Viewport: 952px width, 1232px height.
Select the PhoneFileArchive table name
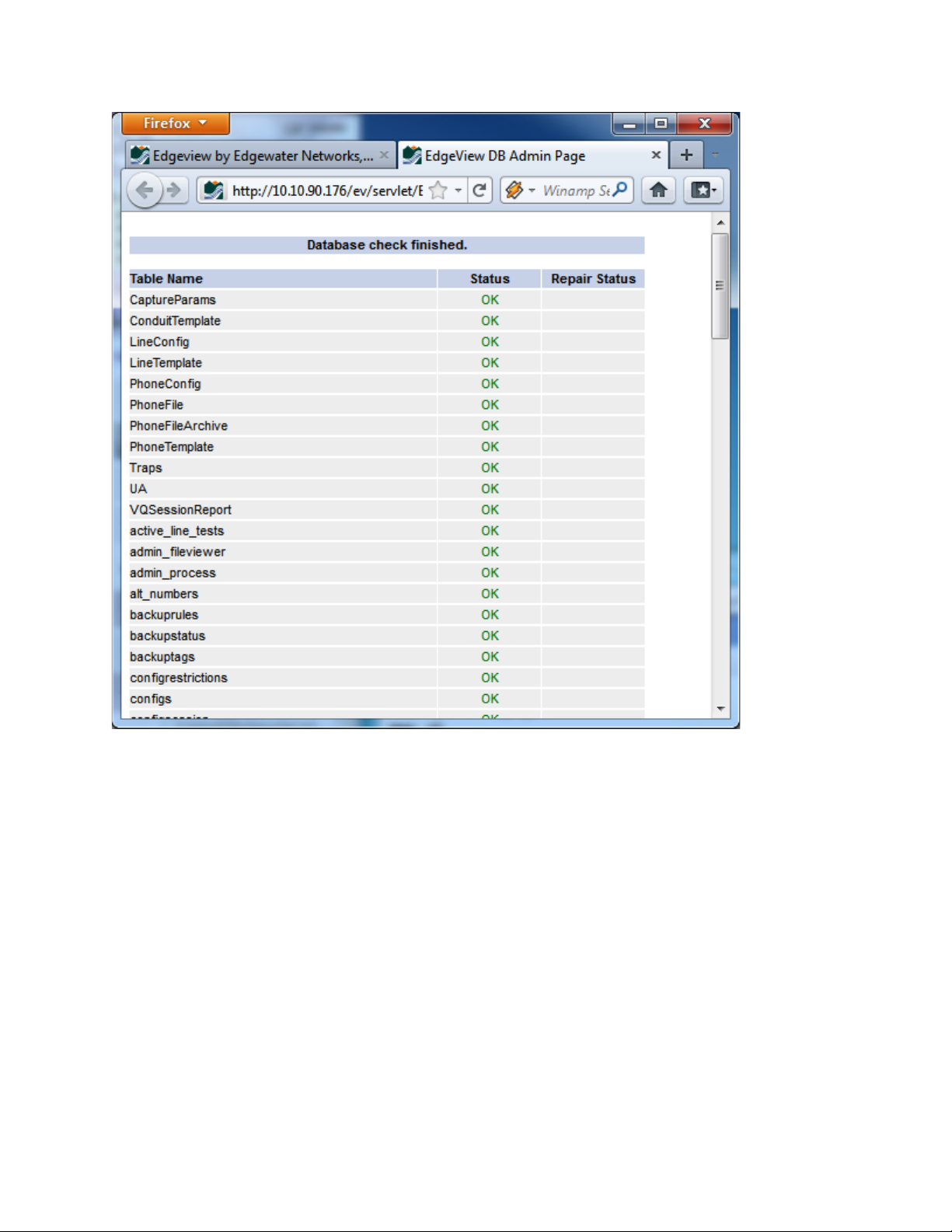pyautogui.click(x=179, y=426)
